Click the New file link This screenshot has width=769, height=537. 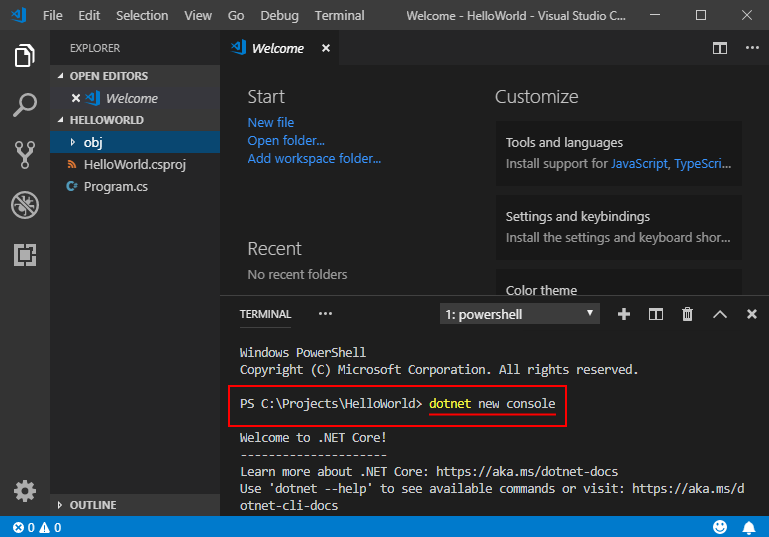click(x=270, y=122)
